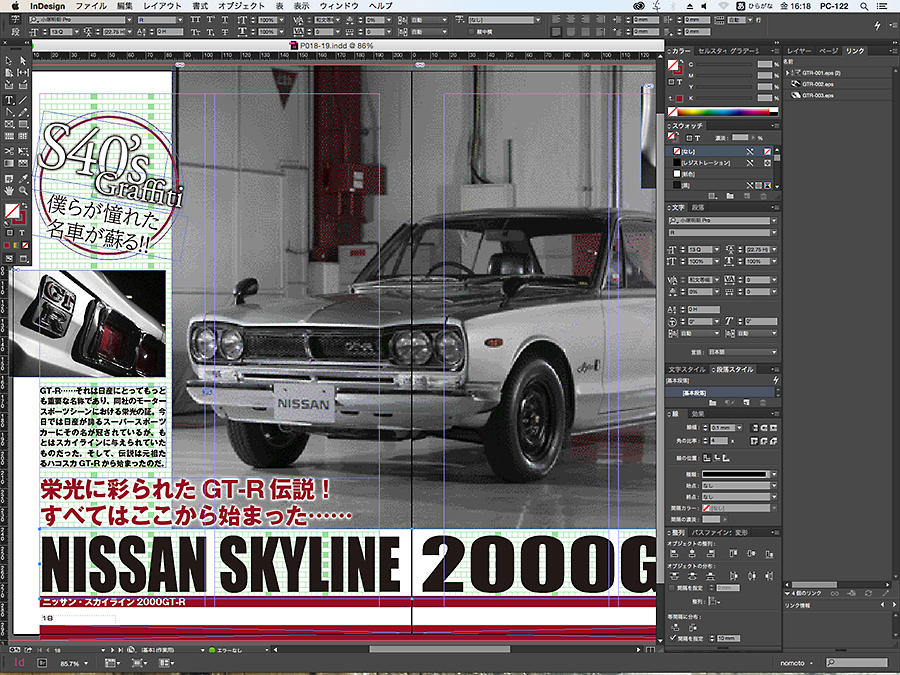Create new swatch in Swatches panel
Viewport: 900px width, 675px height.
pos(747,196)
